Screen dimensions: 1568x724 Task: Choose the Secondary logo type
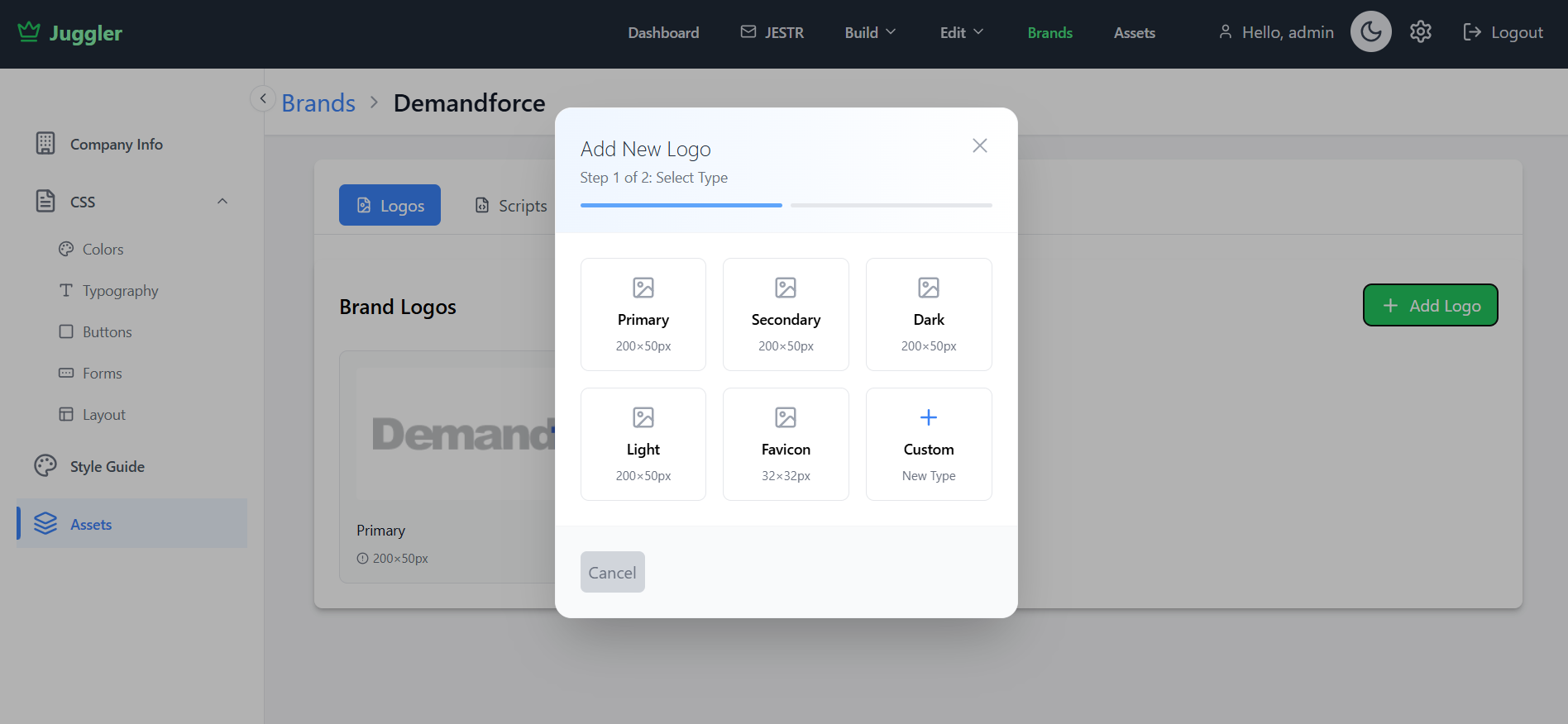[785, 314]
